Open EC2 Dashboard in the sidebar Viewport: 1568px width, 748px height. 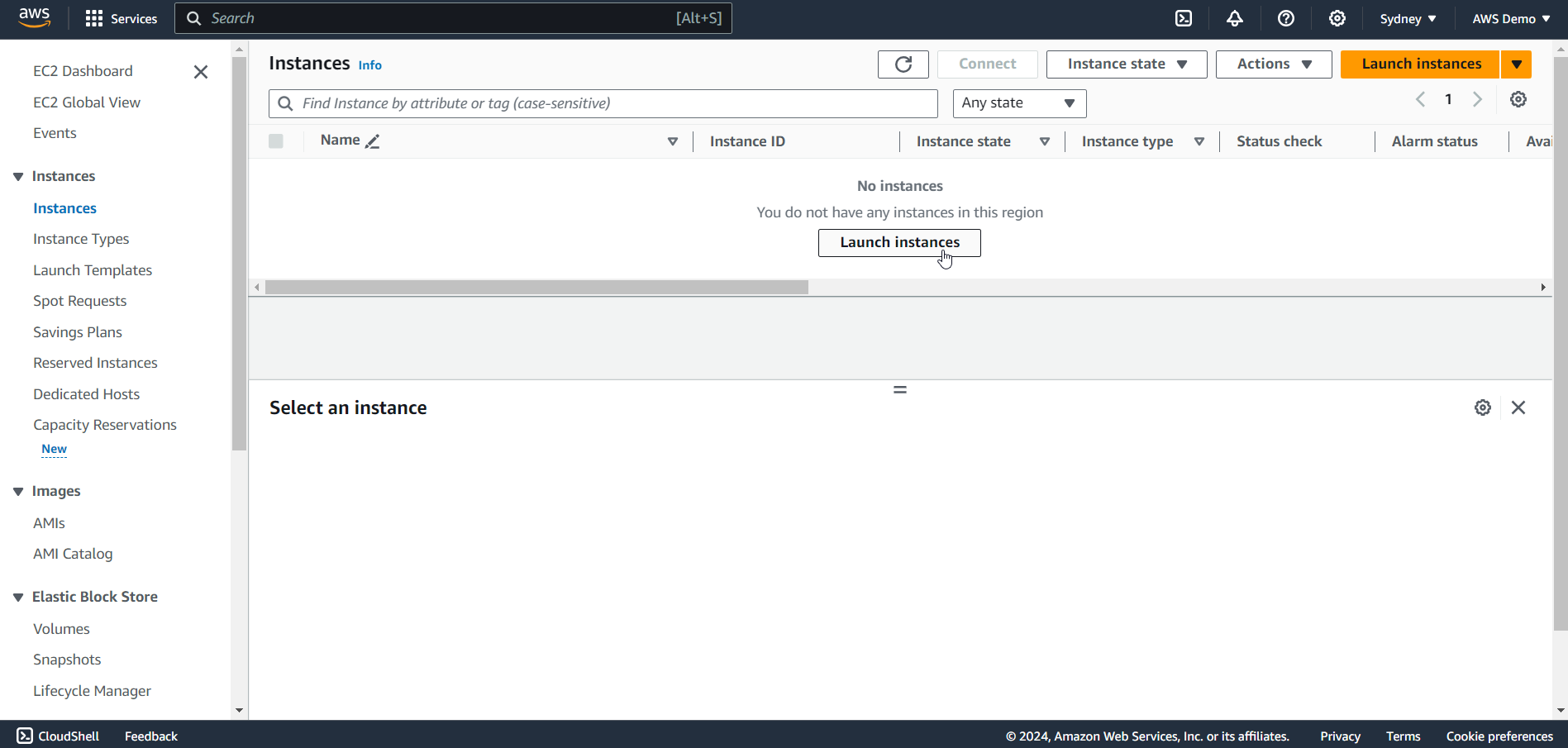tap(83, 71)
